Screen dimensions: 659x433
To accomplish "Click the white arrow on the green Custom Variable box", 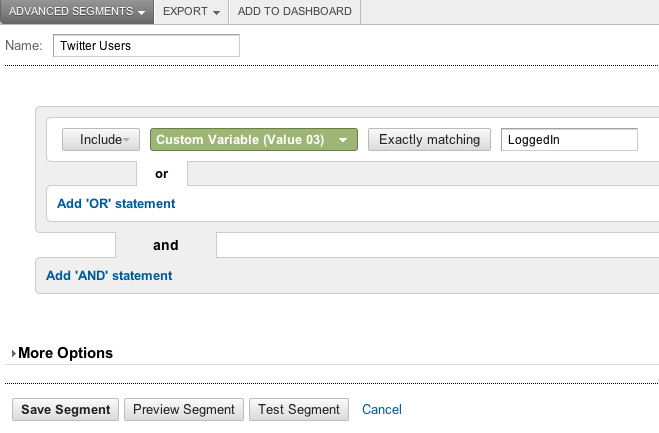I will point(343,141).
